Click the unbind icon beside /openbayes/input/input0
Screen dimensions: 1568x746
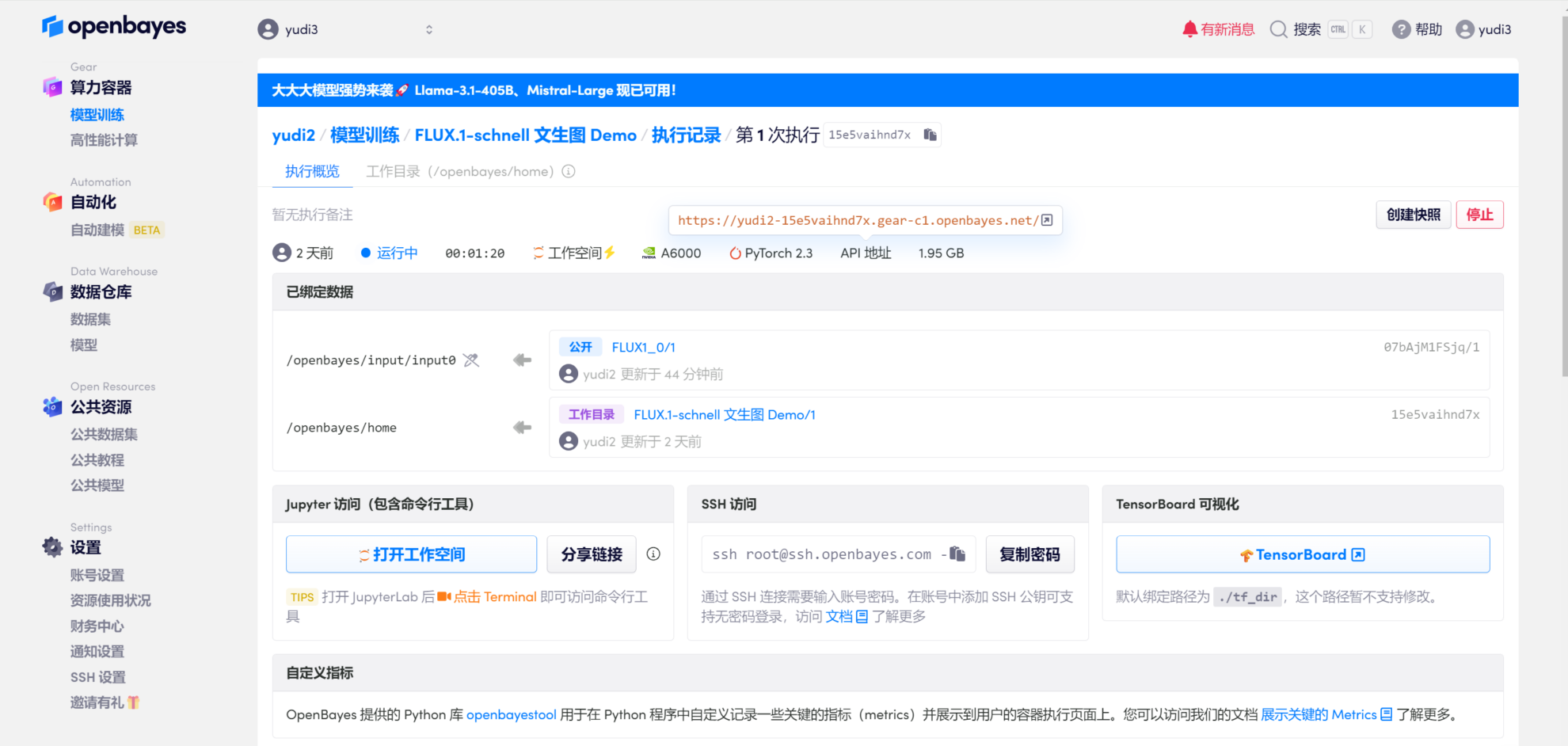tap(471, 360)
